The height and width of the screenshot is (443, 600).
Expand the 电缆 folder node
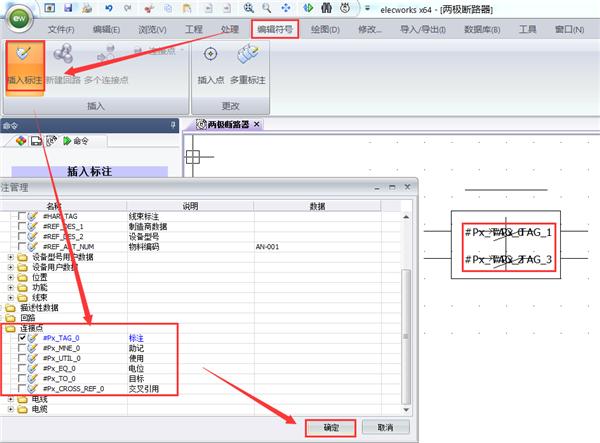pyautogui.click(x=11, y=409)
